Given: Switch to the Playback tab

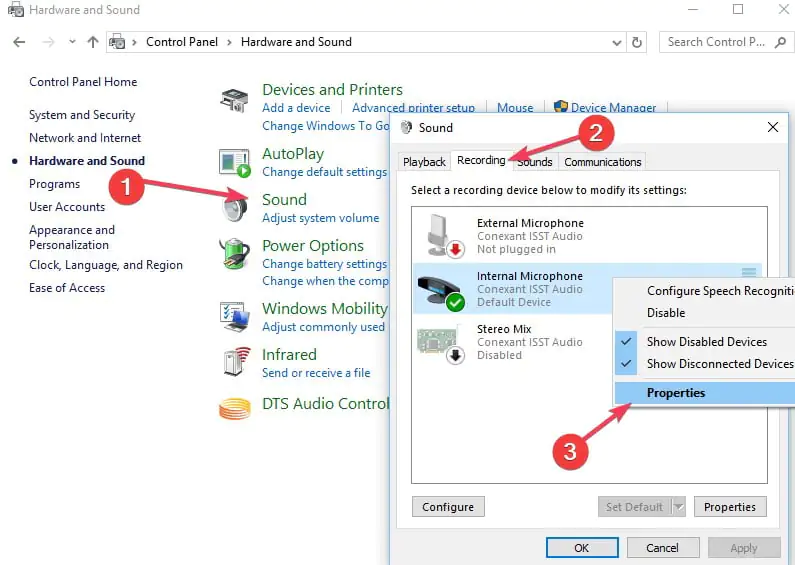Looking at the screenshot, I should pyautogui.click(x=424, y=162).
